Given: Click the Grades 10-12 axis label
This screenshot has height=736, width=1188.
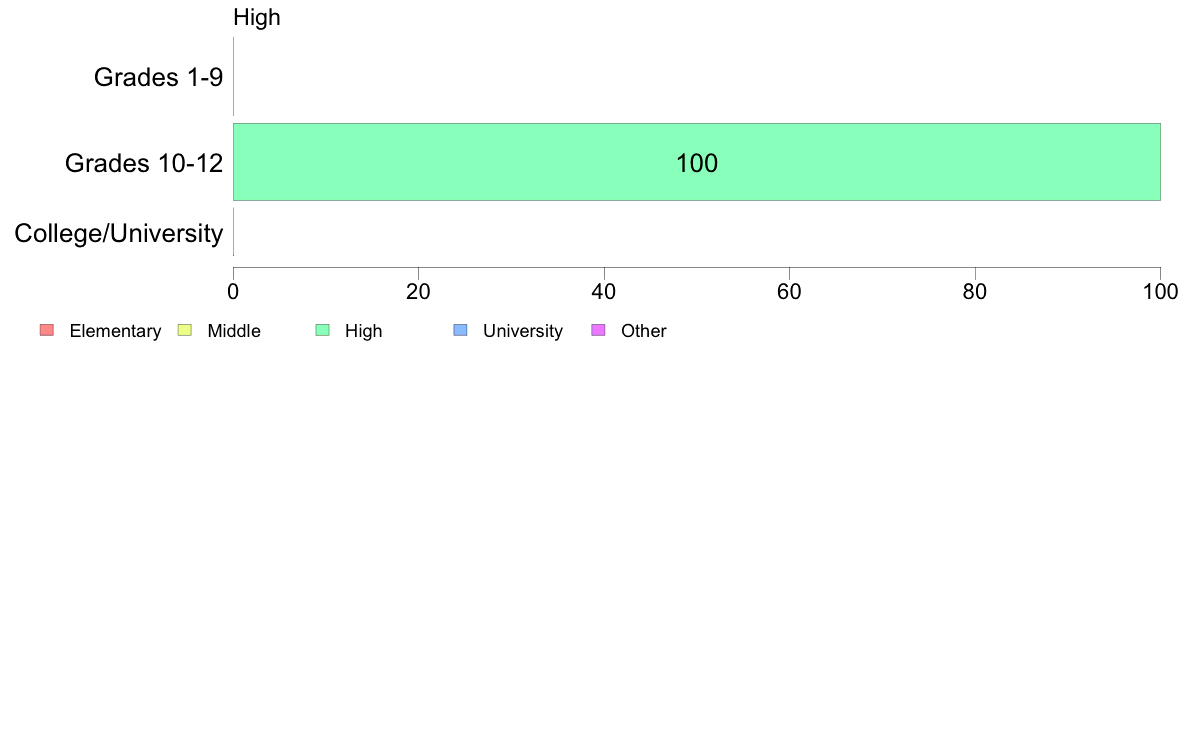Looking at the screenshot, I should (144, 163).
